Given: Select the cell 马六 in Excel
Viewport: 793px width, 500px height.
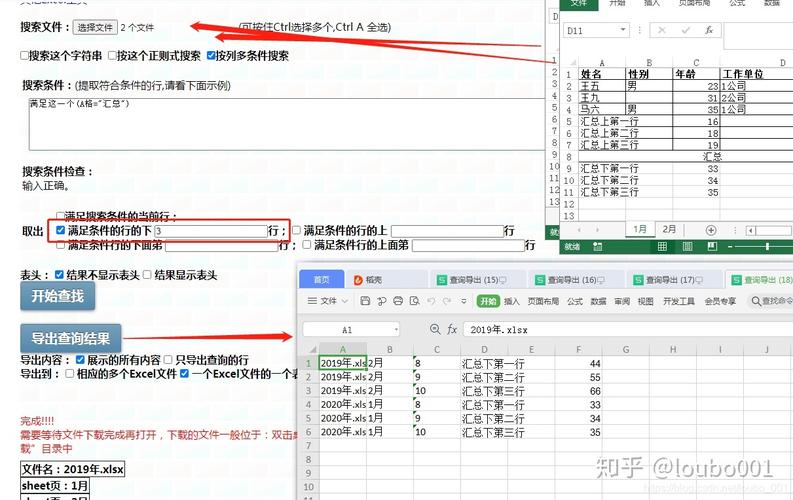Looking at the screenshot, I should point(602,109).
